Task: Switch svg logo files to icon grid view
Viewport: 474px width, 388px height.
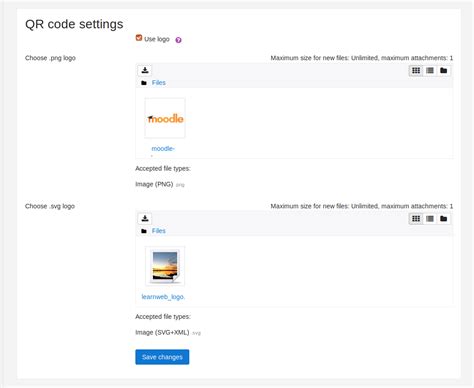Action: [416, 219]
